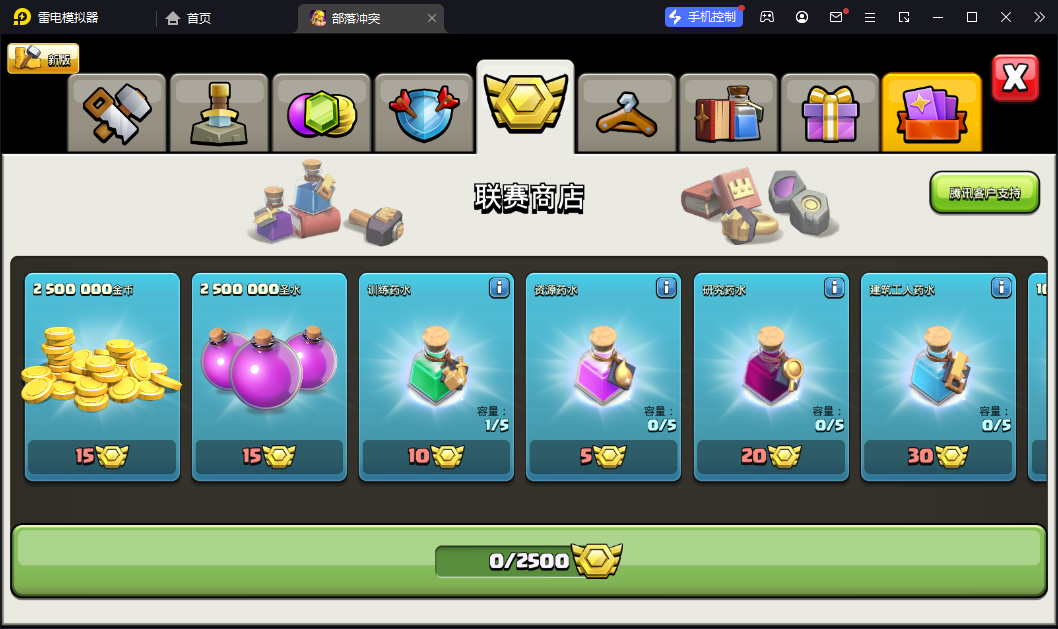Open the spell book and potion tab

pyautogui.click(x=729, y=113)
